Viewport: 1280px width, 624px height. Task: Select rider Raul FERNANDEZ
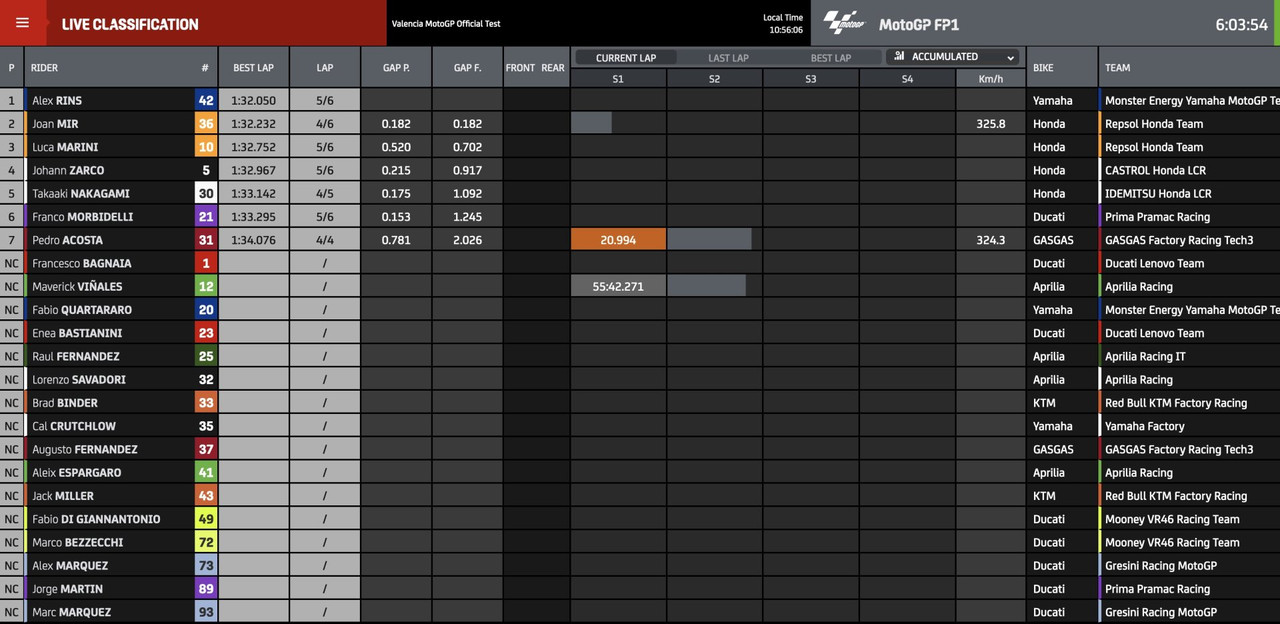[x=76, y=356]
